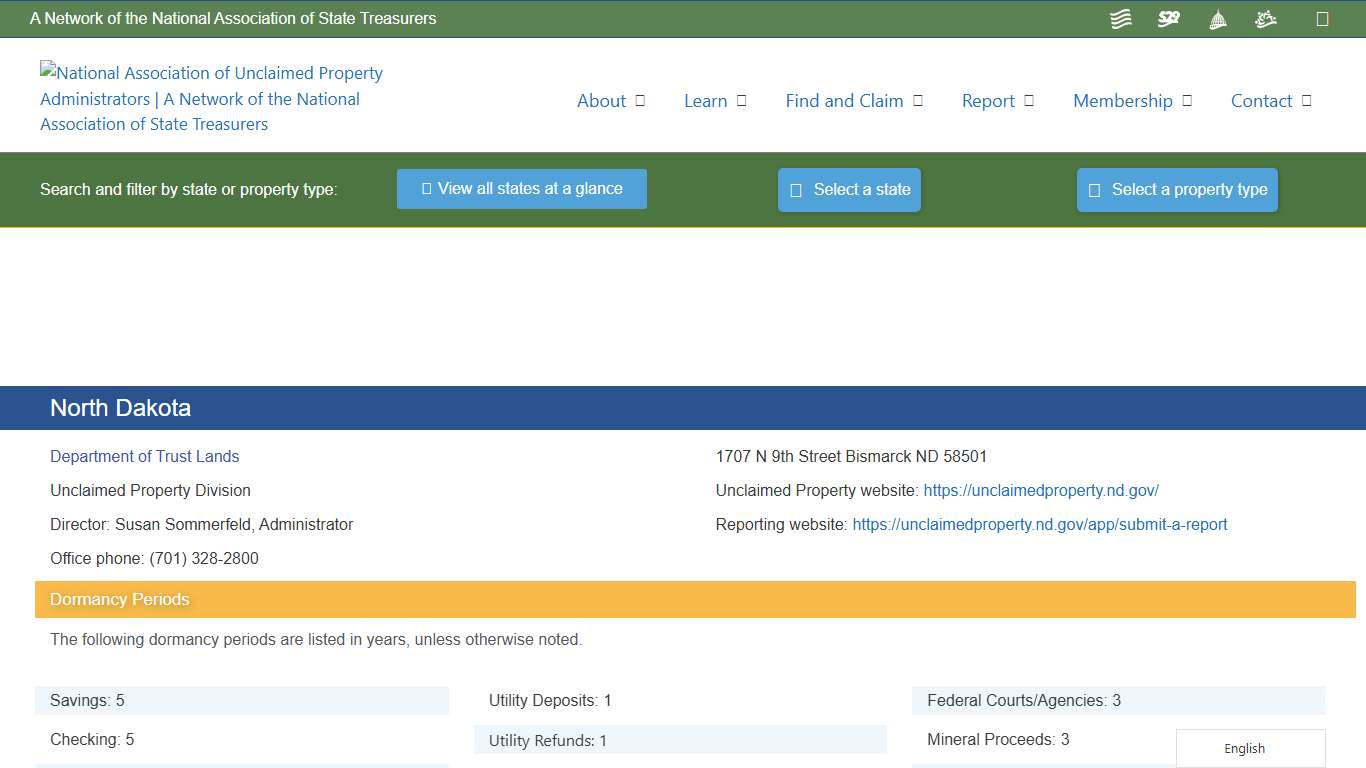Click the 529 college savings network icon
The width and height of the screenshot is (1366, 768).
pos(1168,18)
